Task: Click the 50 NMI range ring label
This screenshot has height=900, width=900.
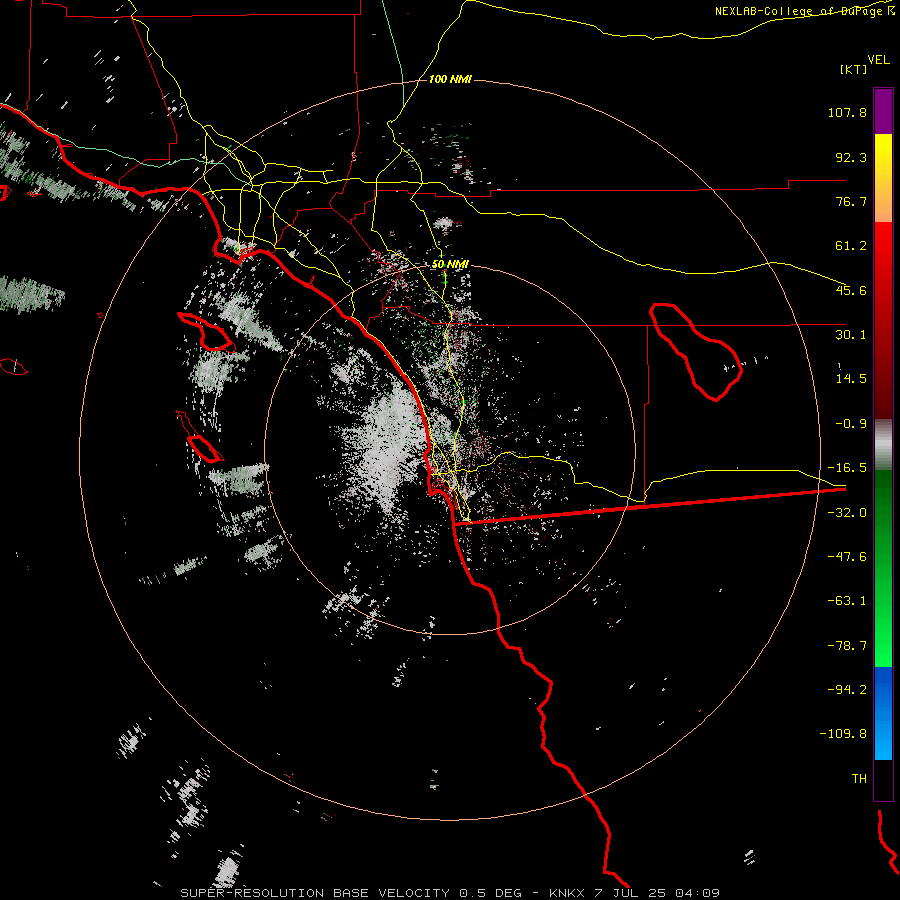Action: coord(450,264)
